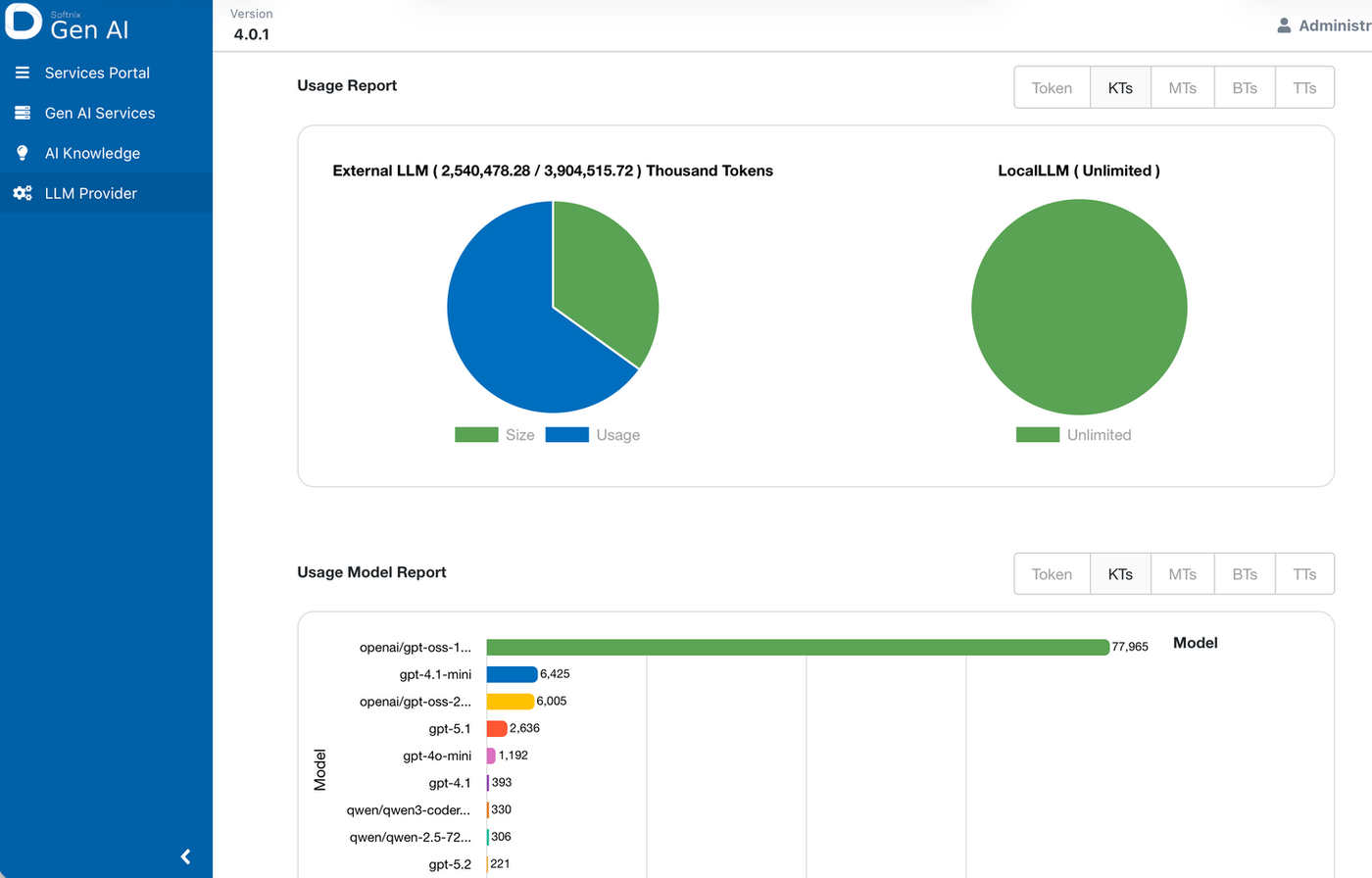Screen dimensions: 1372x878
Task: Click the LLM Provider gears icon
Action: 23,193
